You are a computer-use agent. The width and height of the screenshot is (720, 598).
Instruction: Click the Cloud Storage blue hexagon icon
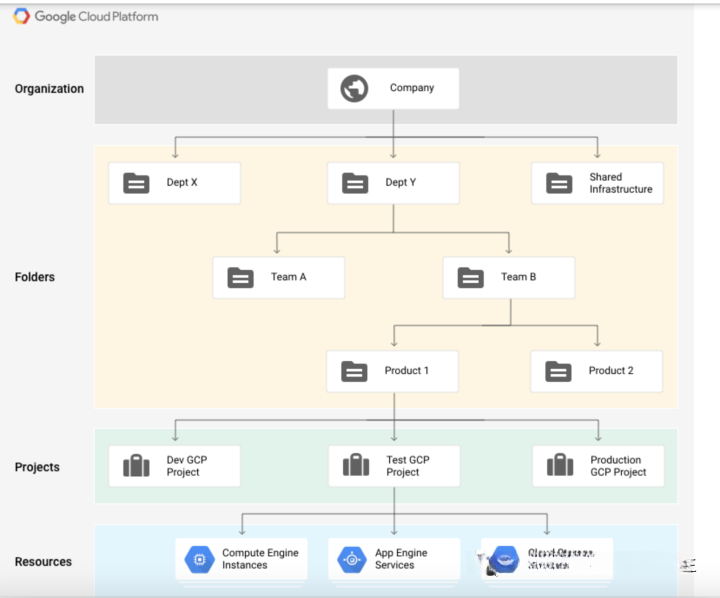[x=505, y=559]
